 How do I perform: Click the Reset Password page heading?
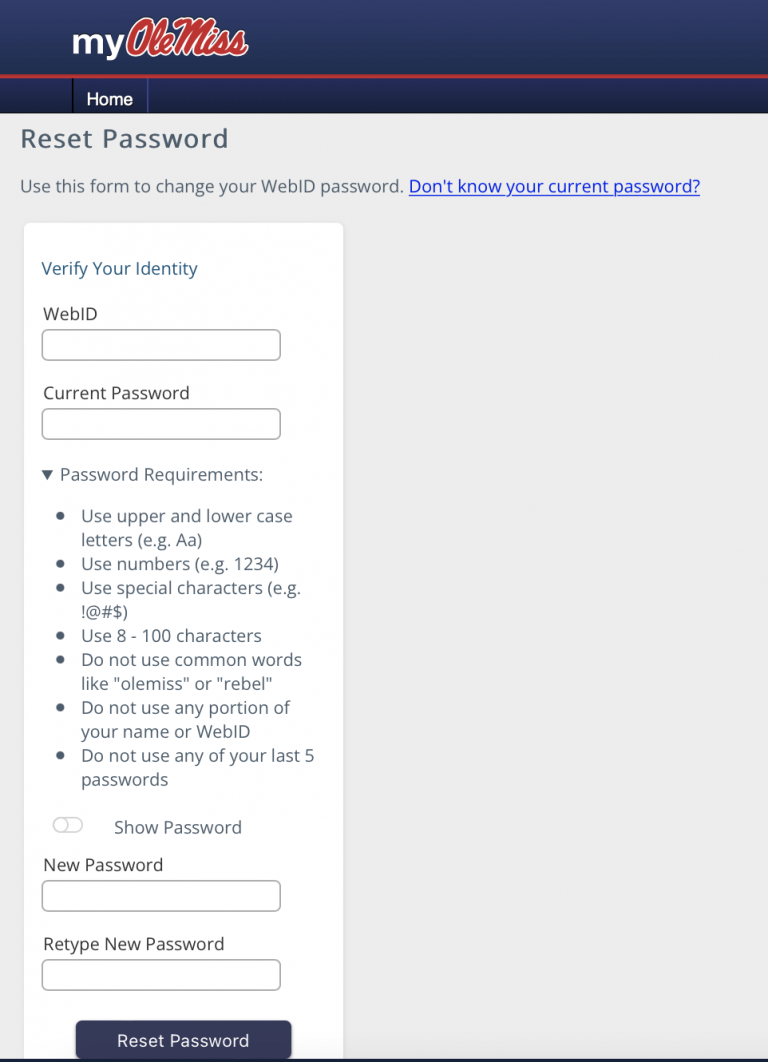pyautogui.click(x=125, y=139)
